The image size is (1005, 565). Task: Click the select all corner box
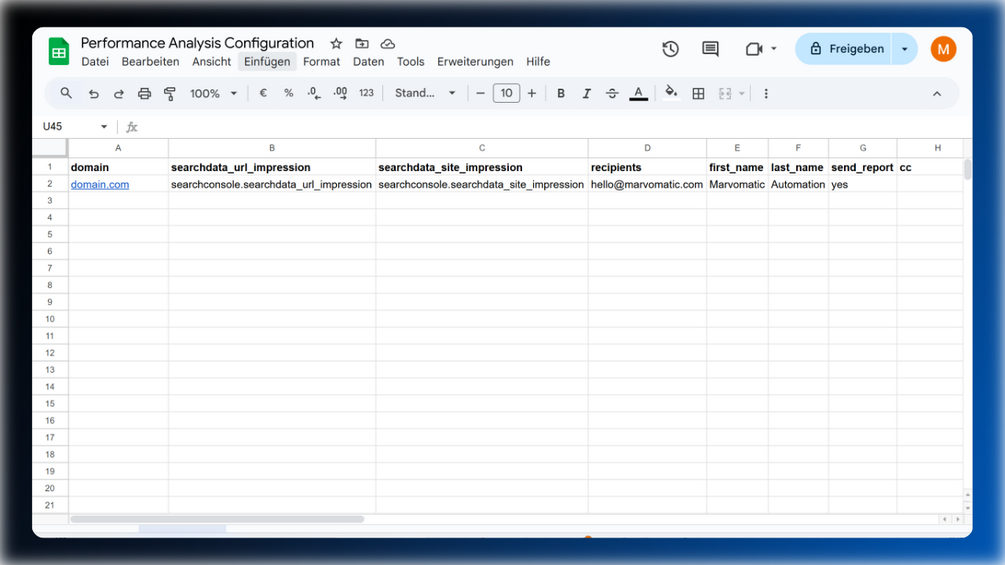[50, 148]
